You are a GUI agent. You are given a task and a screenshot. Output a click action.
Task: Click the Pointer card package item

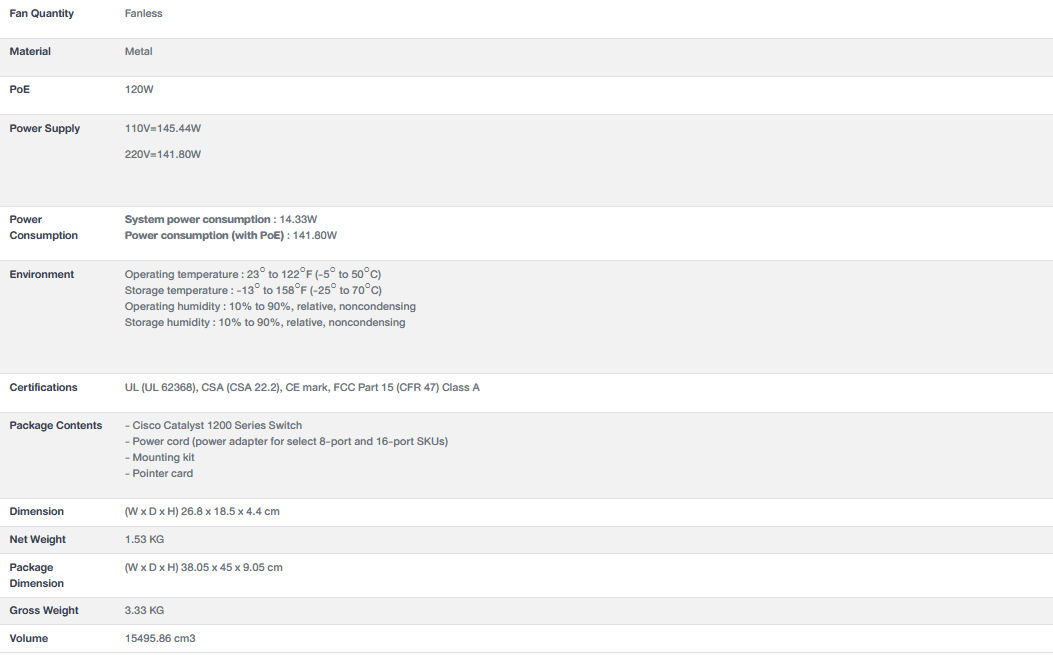click(x=159, y=474)
